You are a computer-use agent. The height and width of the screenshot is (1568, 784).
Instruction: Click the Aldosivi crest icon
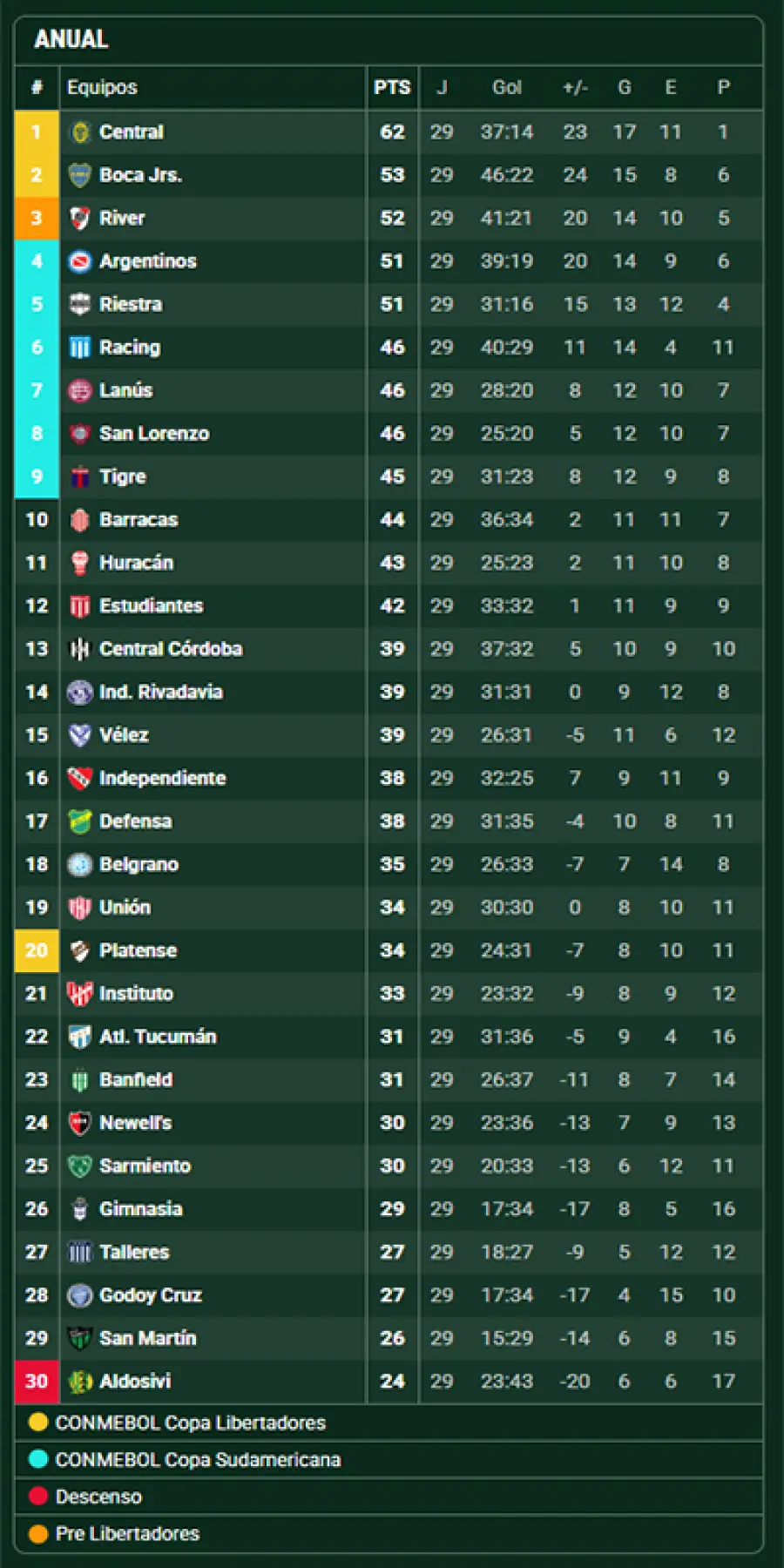tap(80, 1382)
